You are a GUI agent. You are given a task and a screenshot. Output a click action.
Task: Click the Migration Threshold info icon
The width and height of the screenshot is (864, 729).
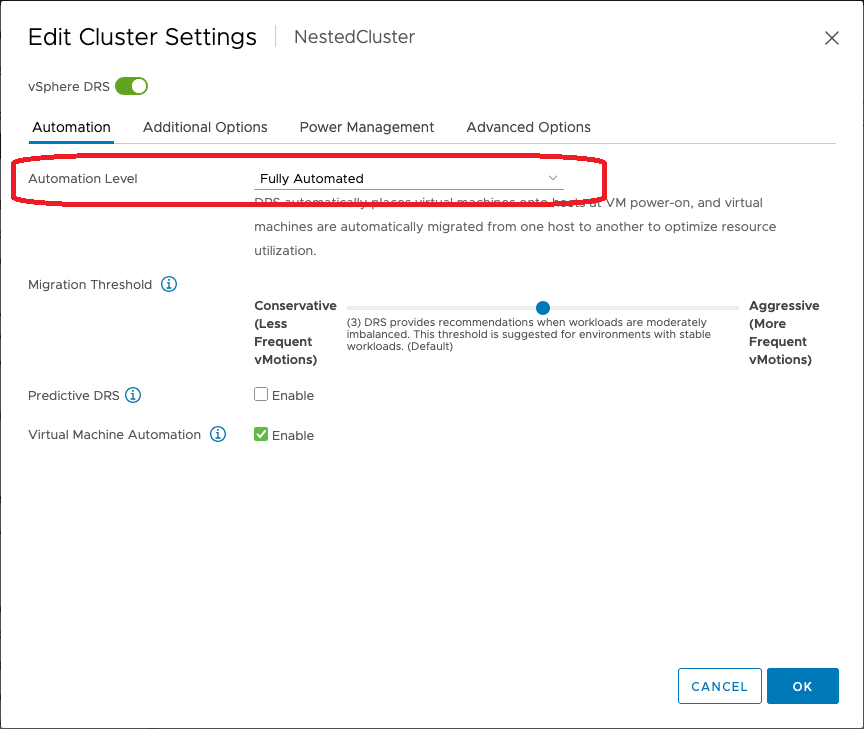(169, 285)
